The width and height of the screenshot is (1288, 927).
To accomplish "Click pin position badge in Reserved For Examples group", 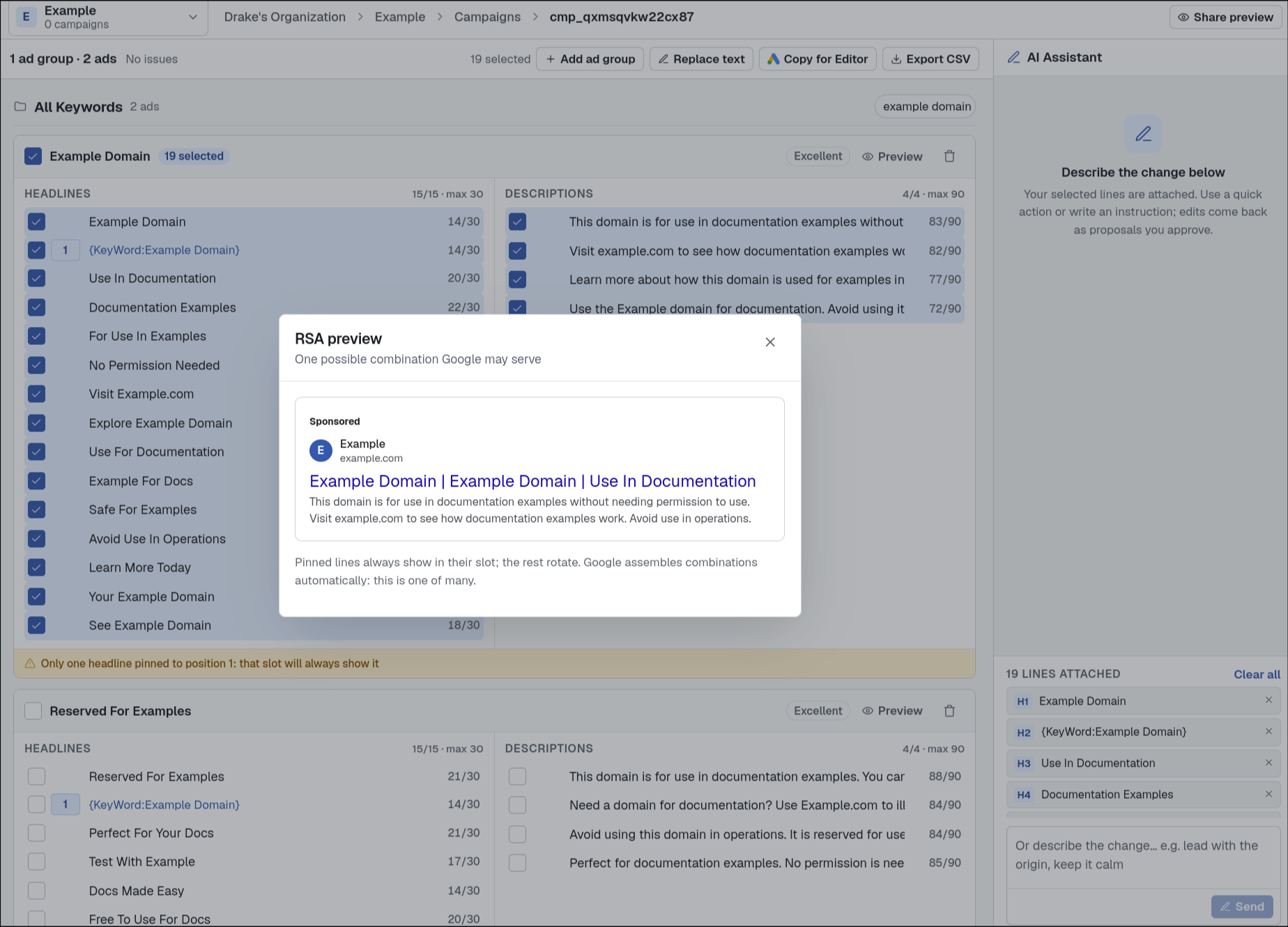I will pyautogui.click(x=66, y=805).
